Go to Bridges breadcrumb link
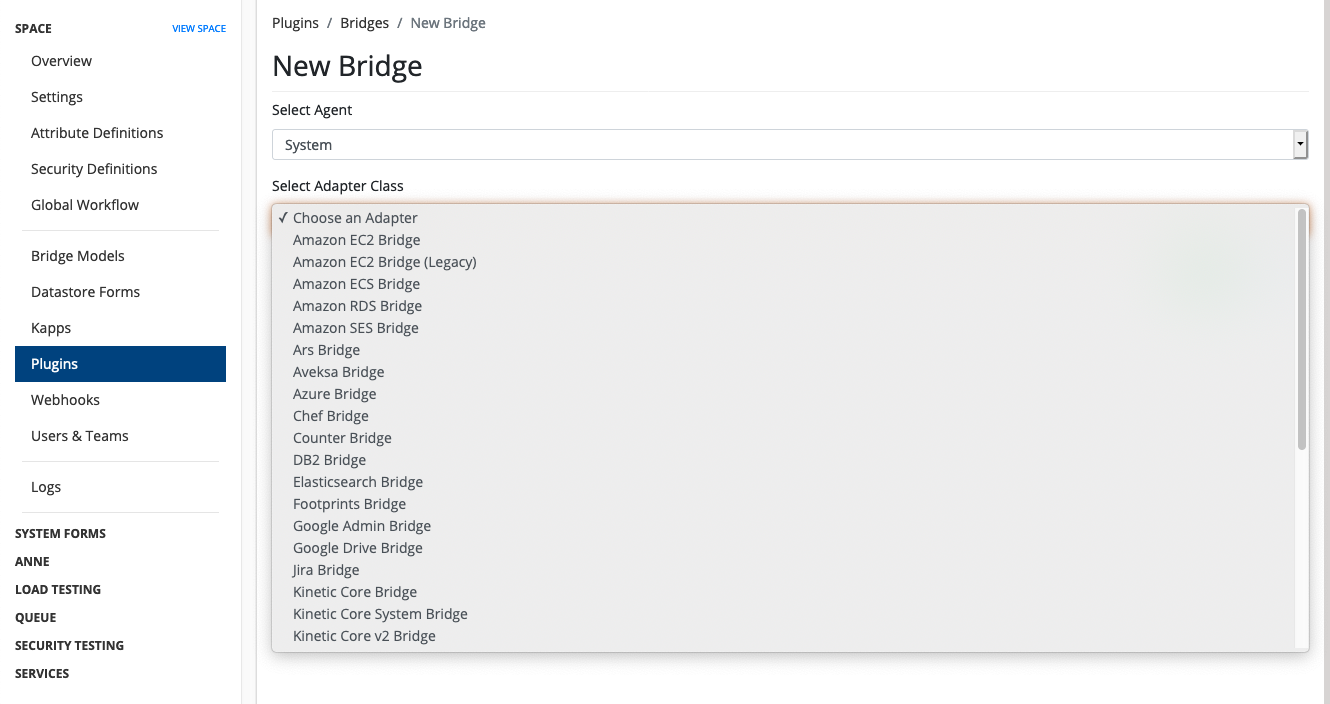 [364, 23]
